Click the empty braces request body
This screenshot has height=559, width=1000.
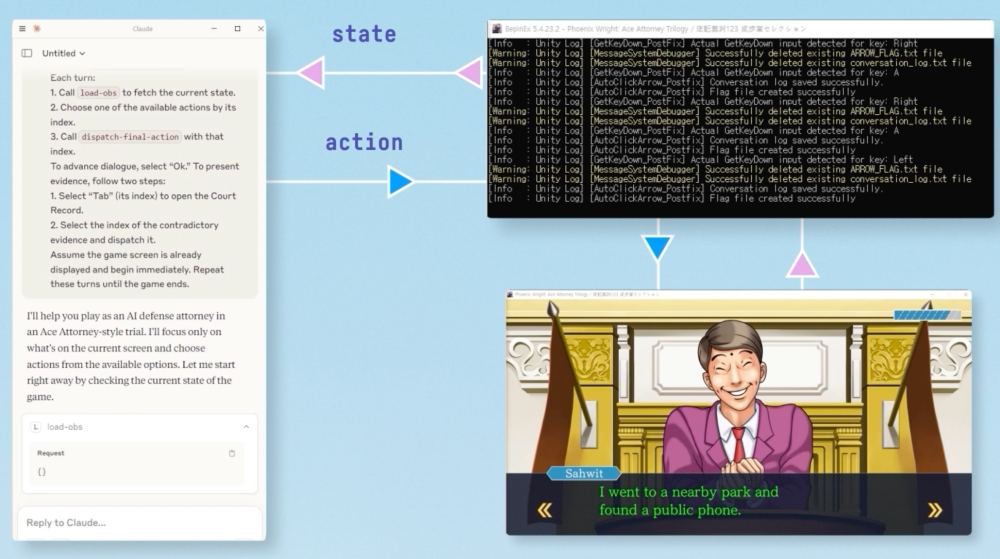tap(41, 472)
